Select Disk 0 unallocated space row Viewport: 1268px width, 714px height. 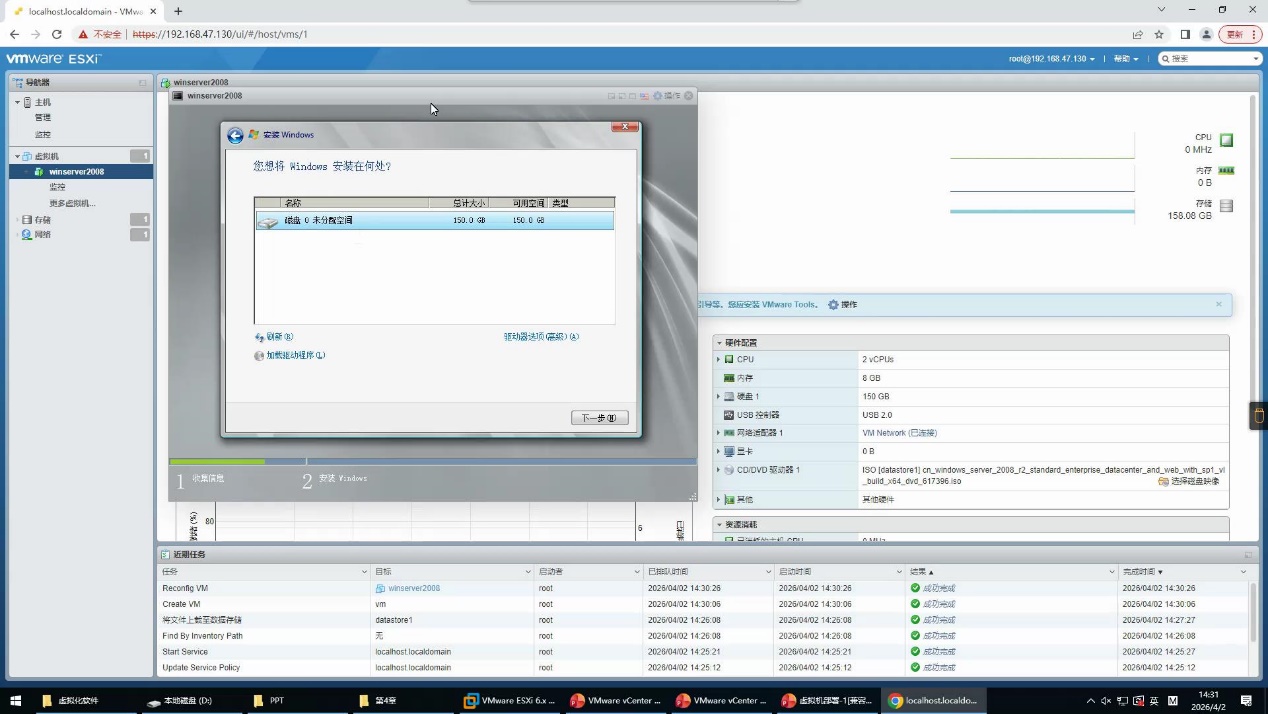[434, 220]
